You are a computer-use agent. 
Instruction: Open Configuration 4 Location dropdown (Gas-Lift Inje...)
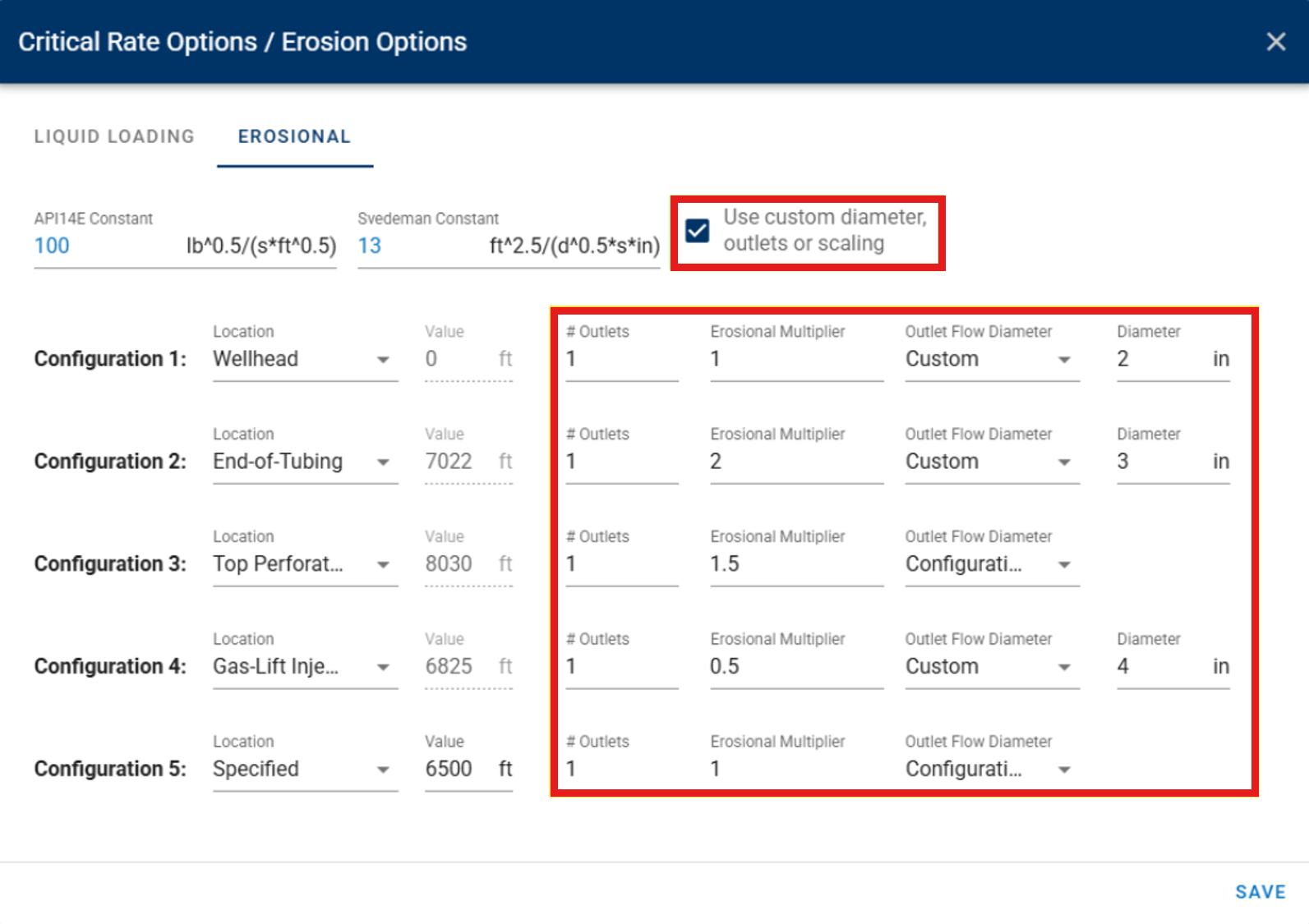click(x=305, y=667)
